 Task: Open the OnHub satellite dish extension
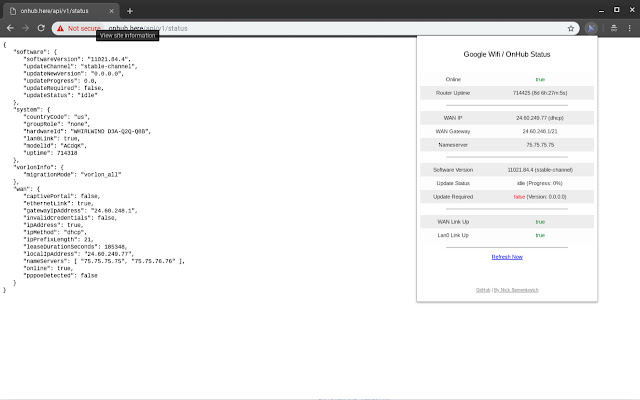pyautogui.click(x=591, y=28)
